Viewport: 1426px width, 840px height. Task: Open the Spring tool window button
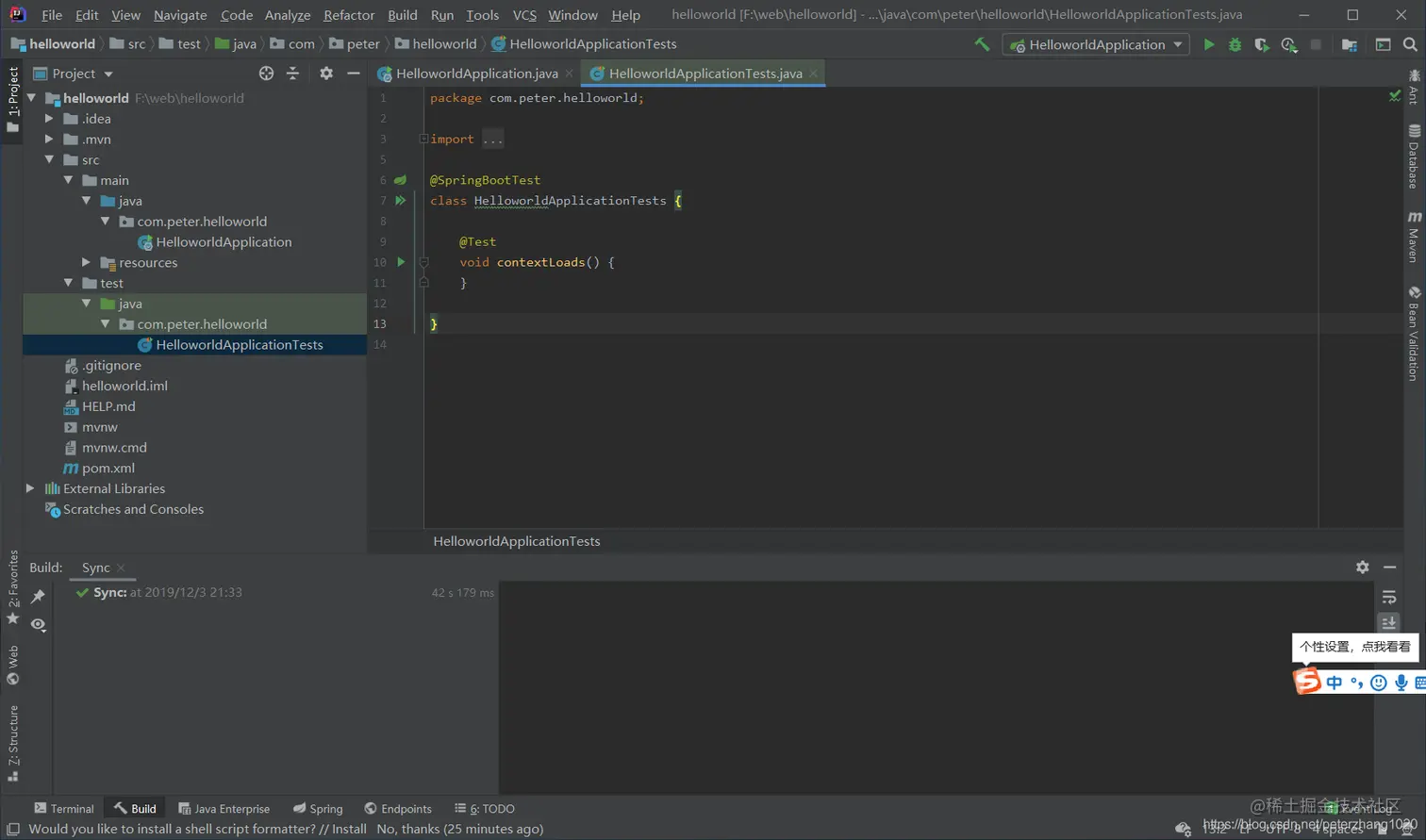[318, 809]
